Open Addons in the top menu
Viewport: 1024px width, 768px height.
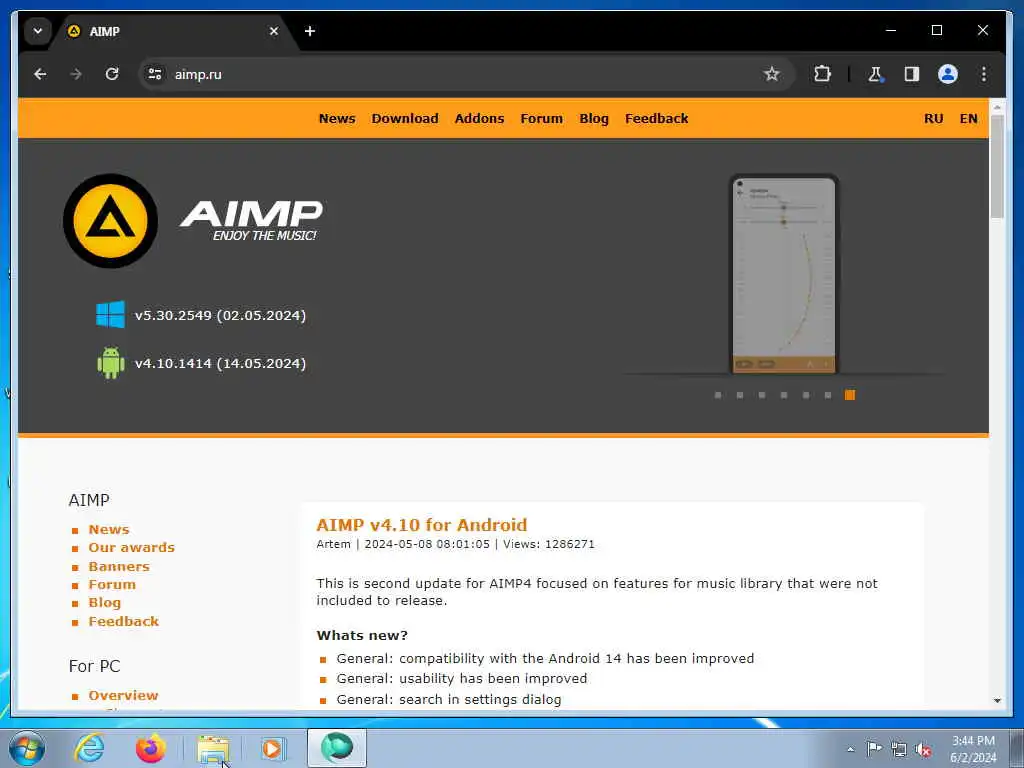click(x=479, y=119)
